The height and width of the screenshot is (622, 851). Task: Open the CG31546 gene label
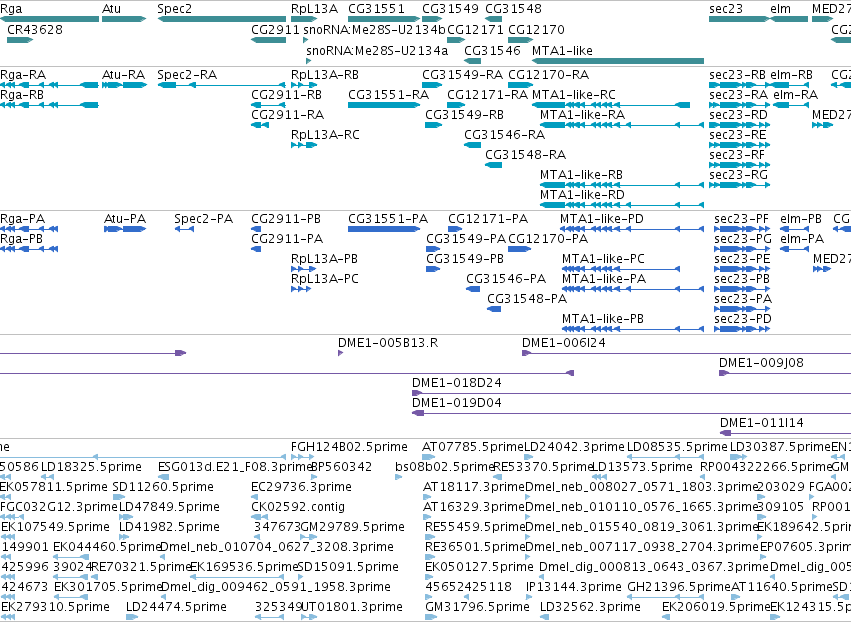[x=492, y=51]
